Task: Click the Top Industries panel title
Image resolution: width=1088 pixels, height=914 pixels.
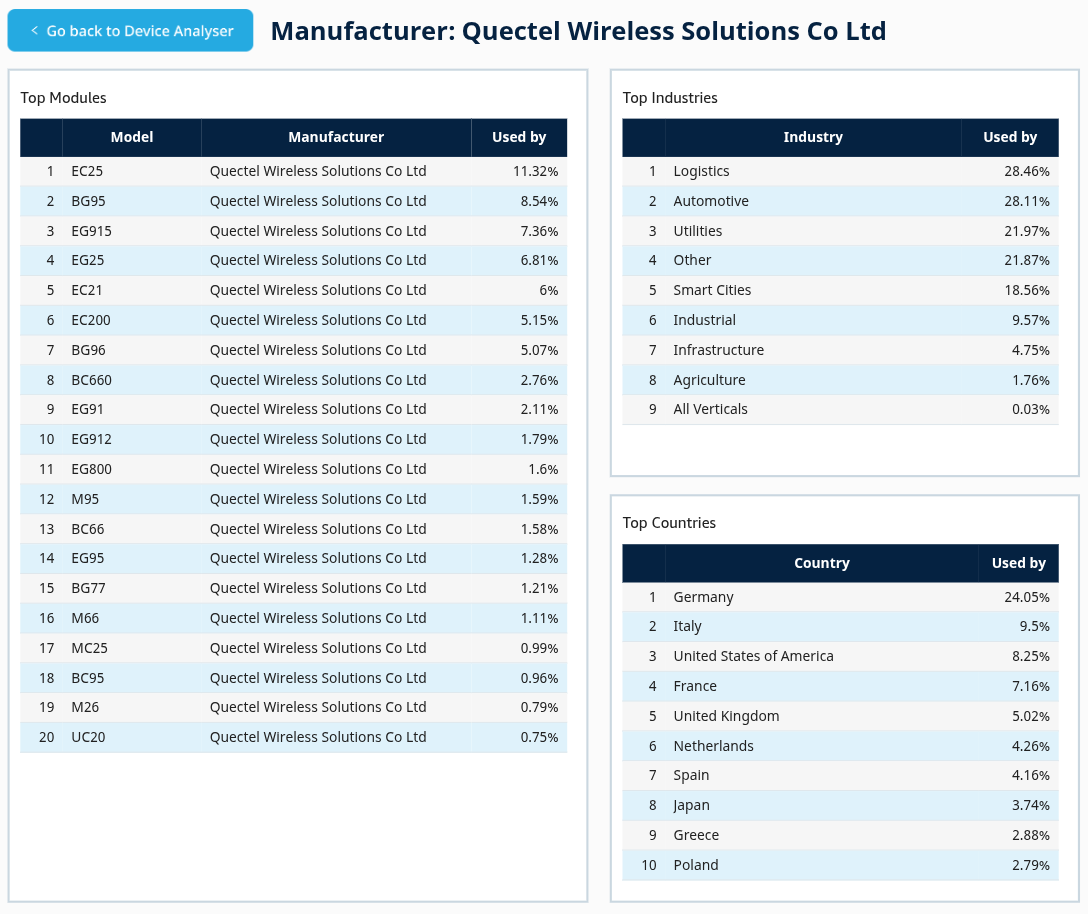Action: [670, 98]
